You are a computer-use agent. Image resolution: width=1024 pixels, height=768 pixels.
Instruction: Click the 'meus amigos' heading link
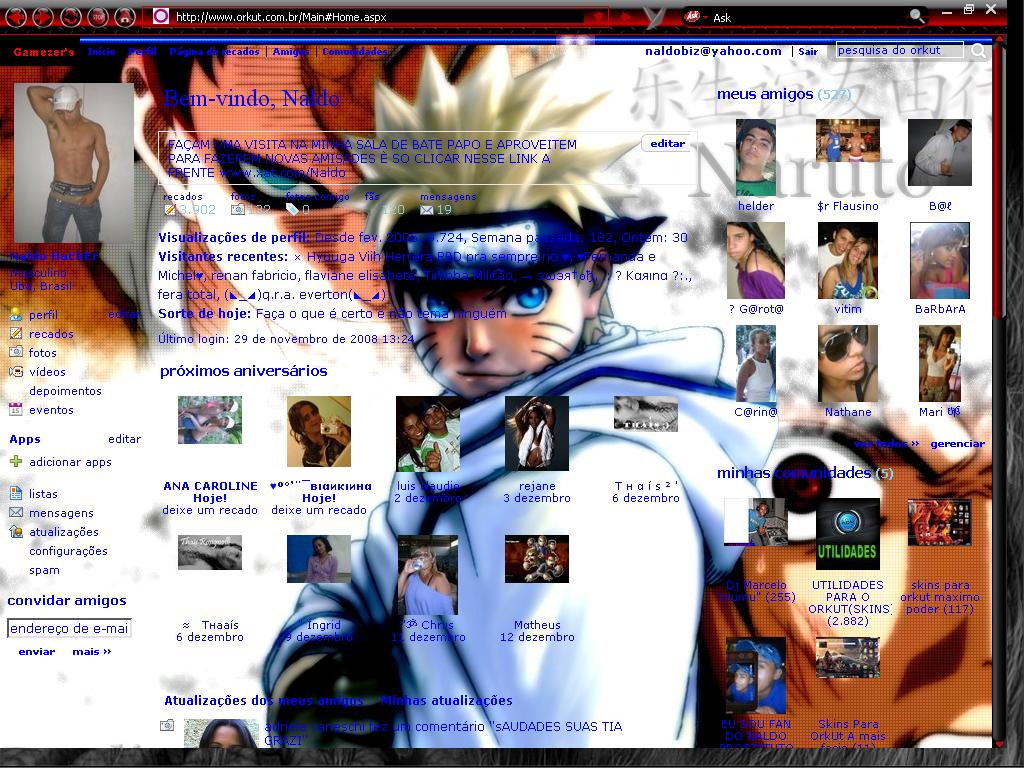pyautogui.click(x=765, y=94)
